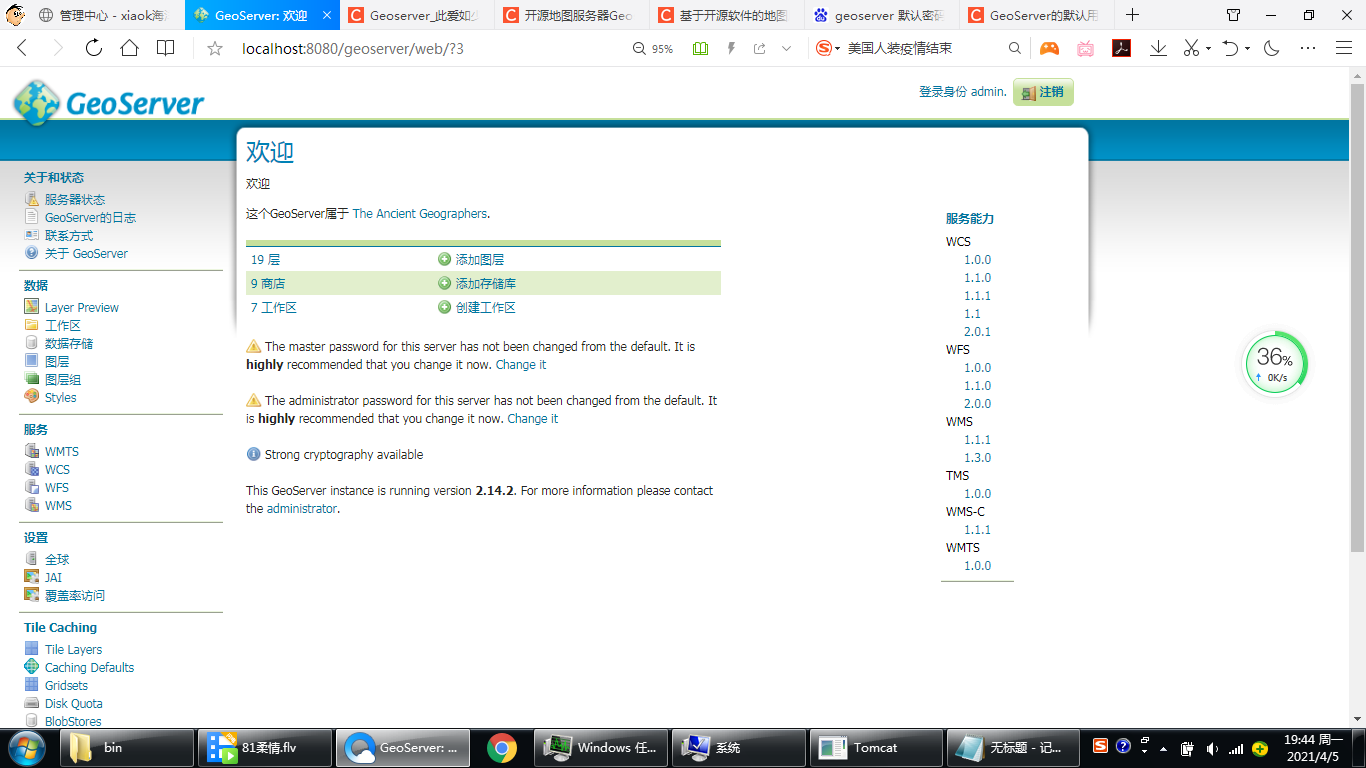Open 覆盖率访问 coverage access settings
Viewport: 1366px width, 768px height.
point(74,596)
